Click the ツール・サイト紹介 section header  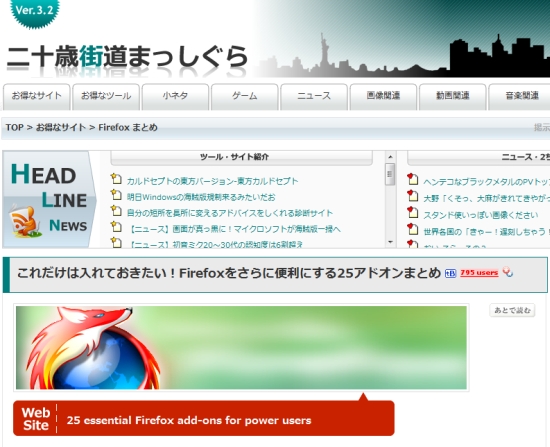point(241,158)
